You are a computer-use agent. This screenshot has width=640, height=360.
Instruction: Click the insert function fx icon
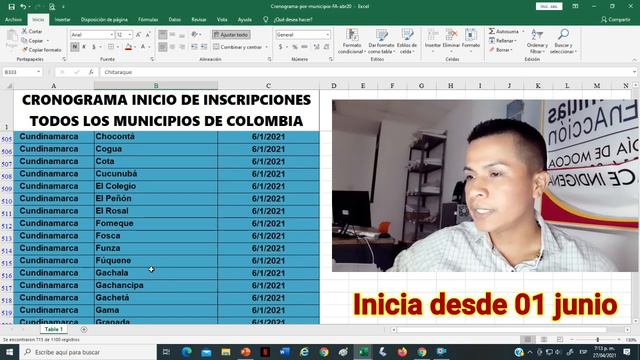coord(91,72)
